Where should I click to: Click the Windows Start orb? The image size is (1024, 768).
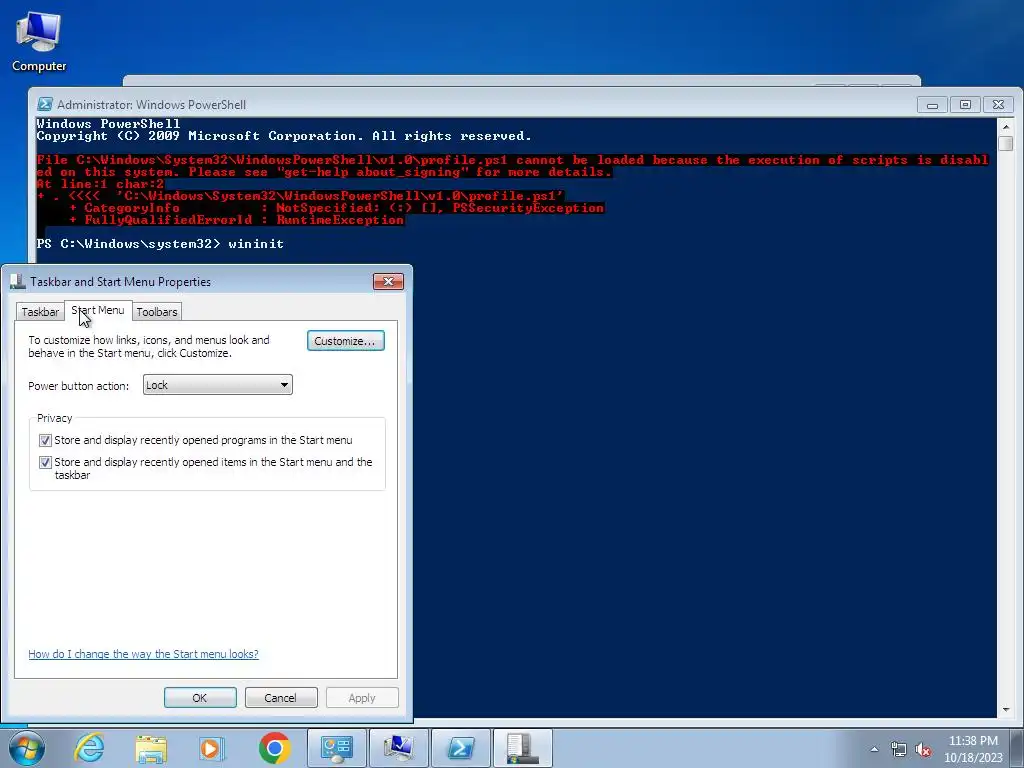(27, 748)
